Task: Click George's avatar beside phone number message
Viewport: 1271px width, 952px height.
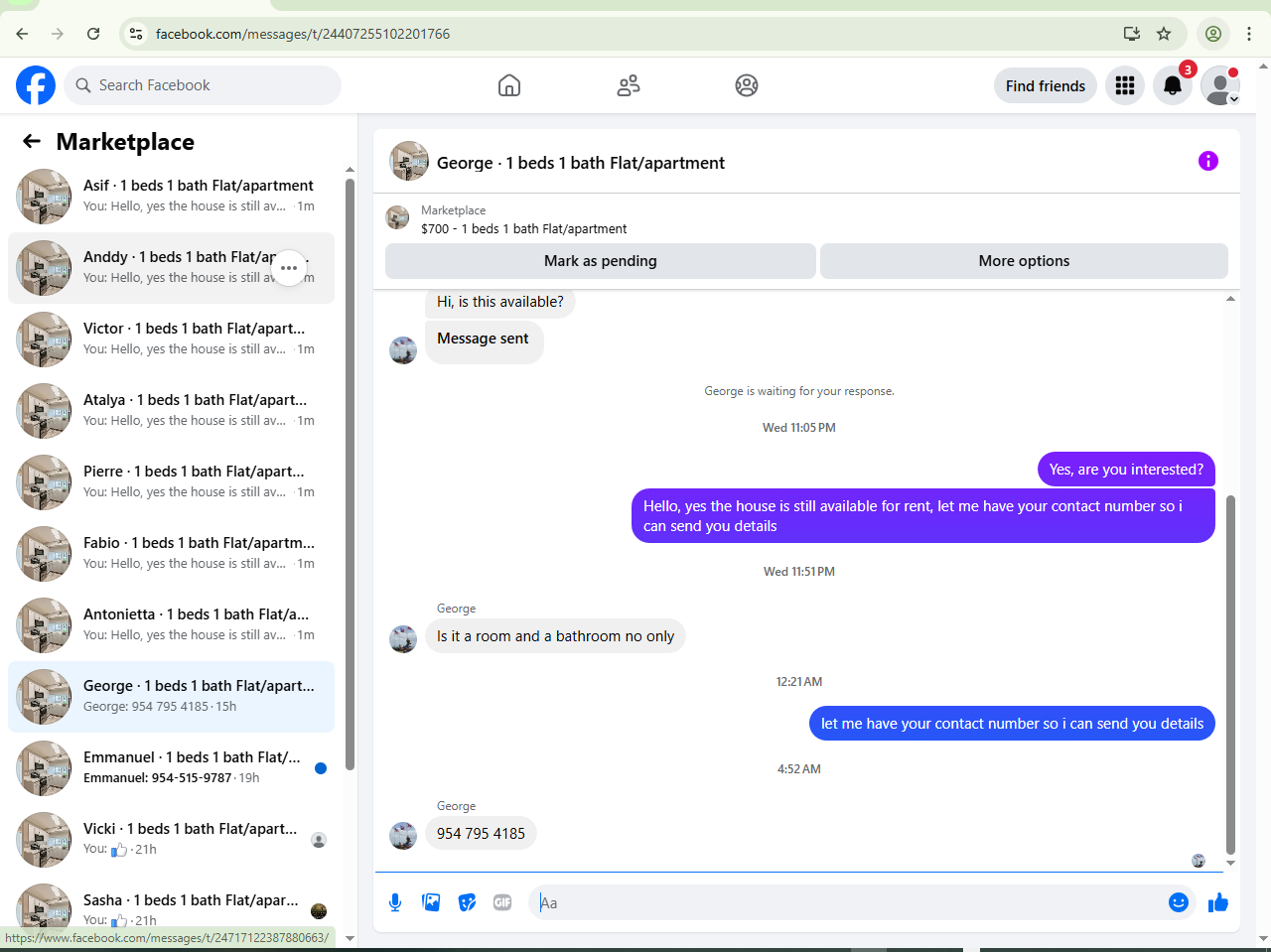Action: coord(403,836)
